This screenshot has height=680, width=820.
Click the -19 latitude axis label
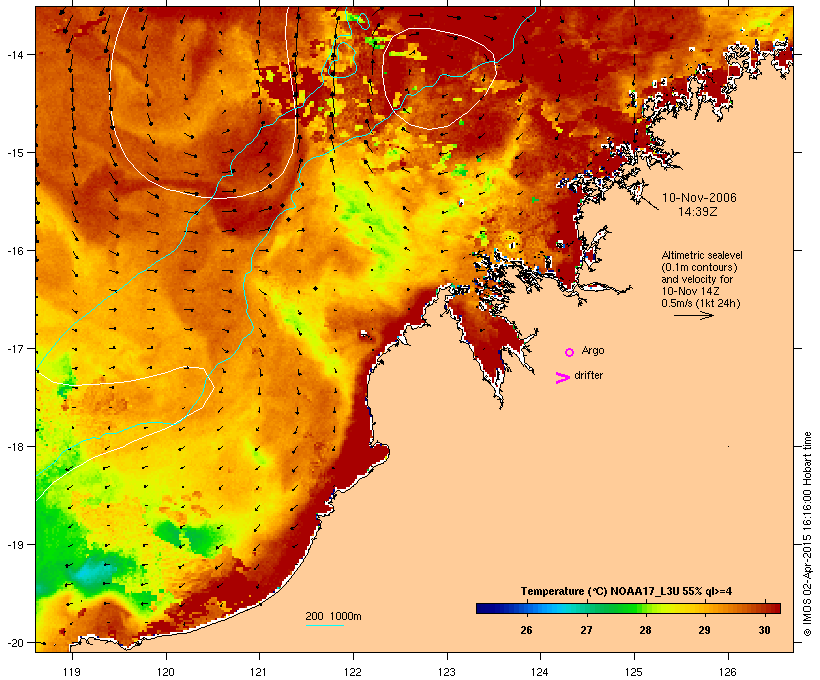point(15,545)
